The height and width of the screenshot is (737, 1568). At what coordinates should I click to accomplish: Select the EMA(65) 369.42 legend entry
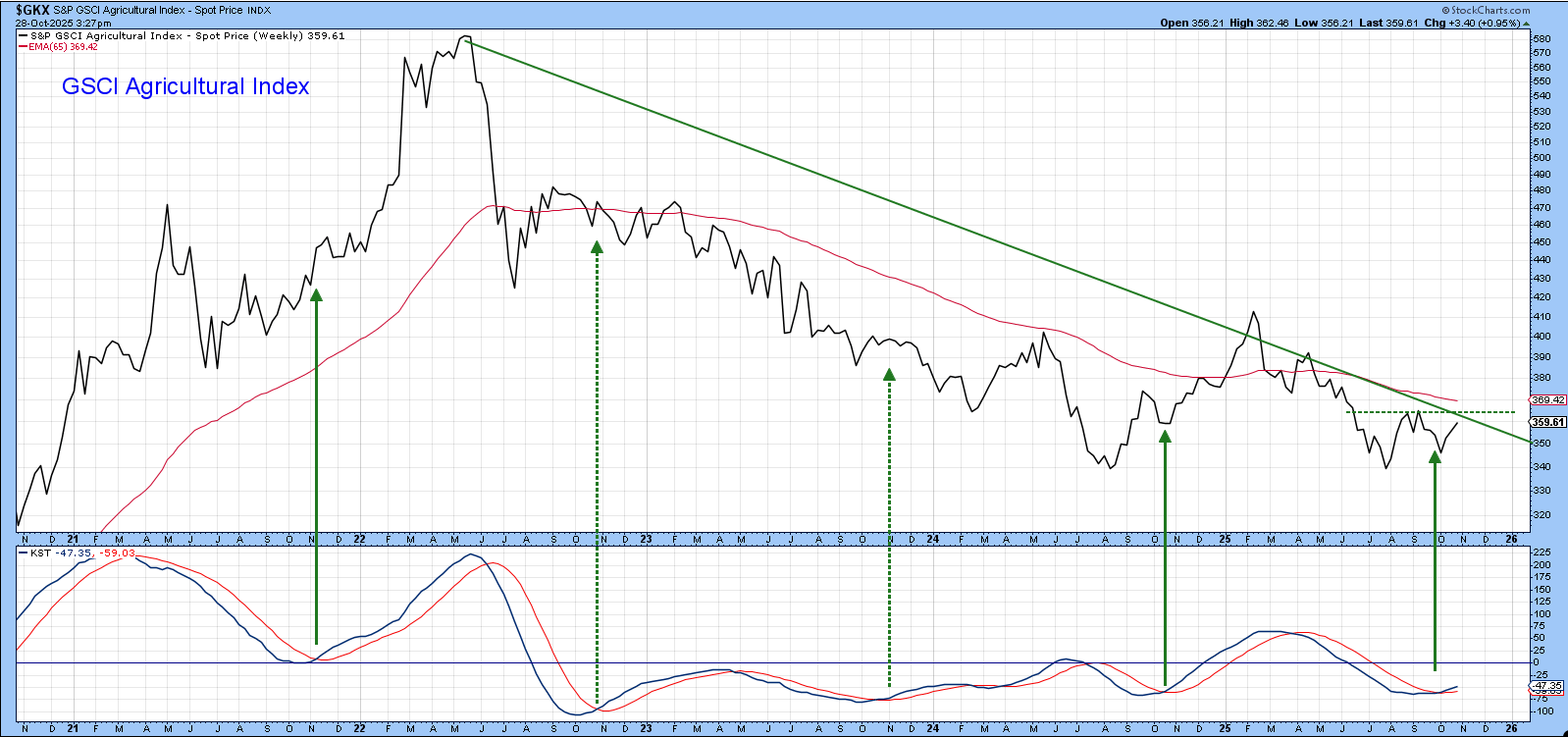[x=63, y=47]
